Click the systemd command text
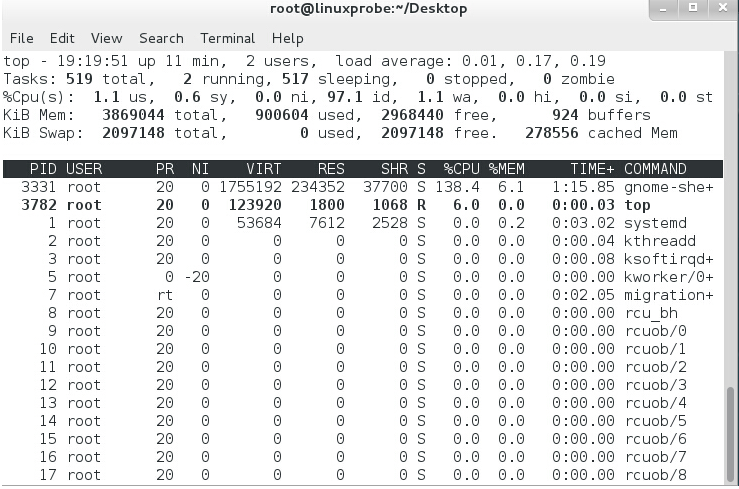 [655, 223]
